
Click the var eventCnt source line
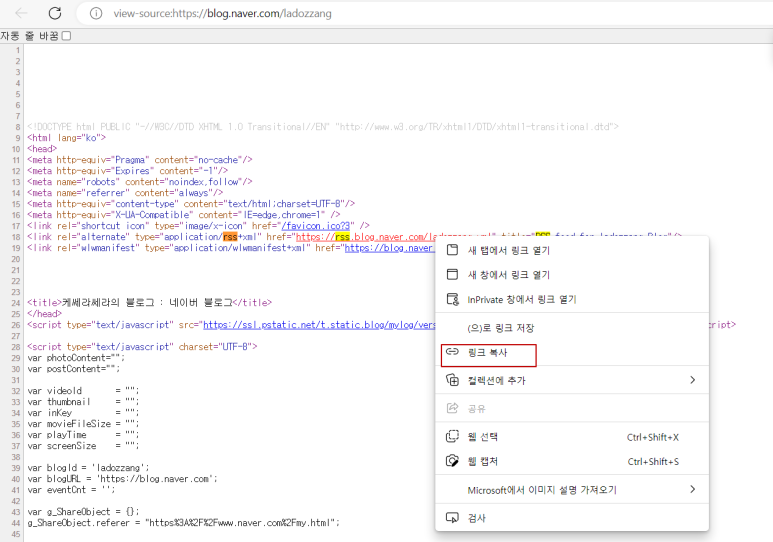coord(71,490)
